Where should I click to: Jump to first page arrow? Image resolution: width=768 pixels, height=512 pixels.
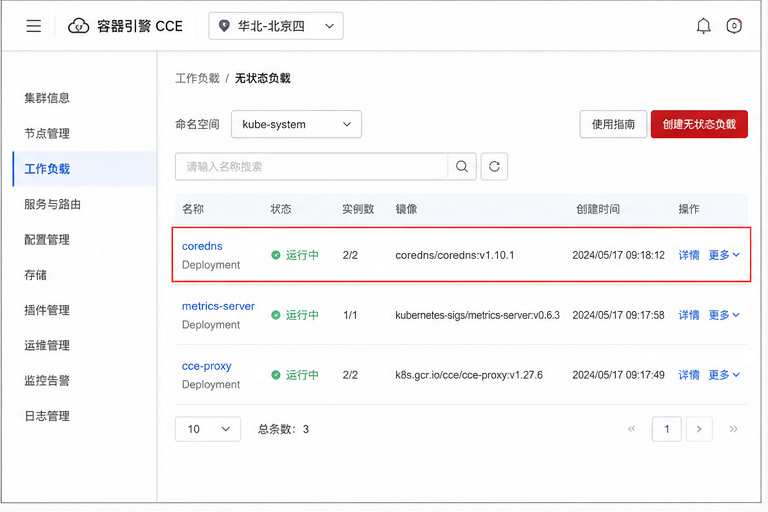(631, 429)
